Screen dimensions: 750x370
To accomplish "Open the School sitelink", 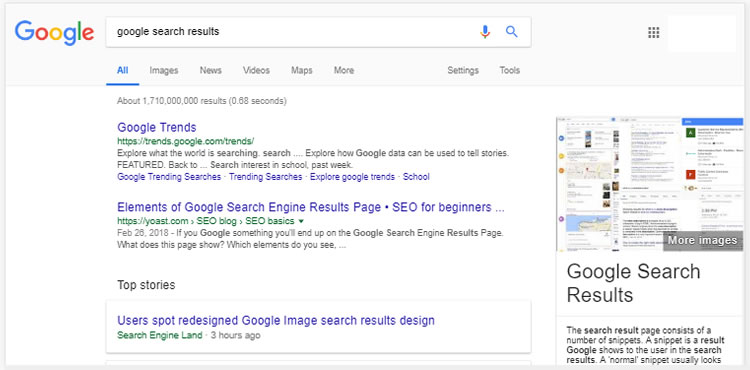I will tap(416, 177).
